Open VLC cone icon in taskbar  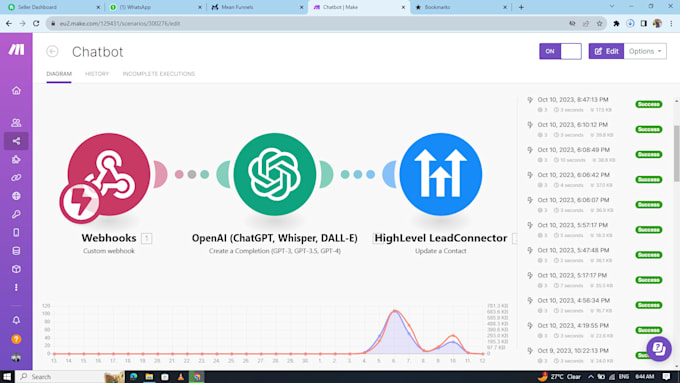point(181,376)
